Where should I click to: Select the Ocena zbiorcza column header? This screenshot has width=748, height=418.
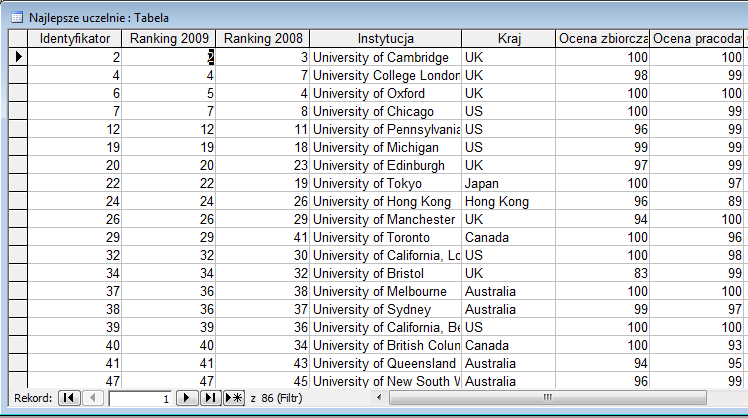603,39
